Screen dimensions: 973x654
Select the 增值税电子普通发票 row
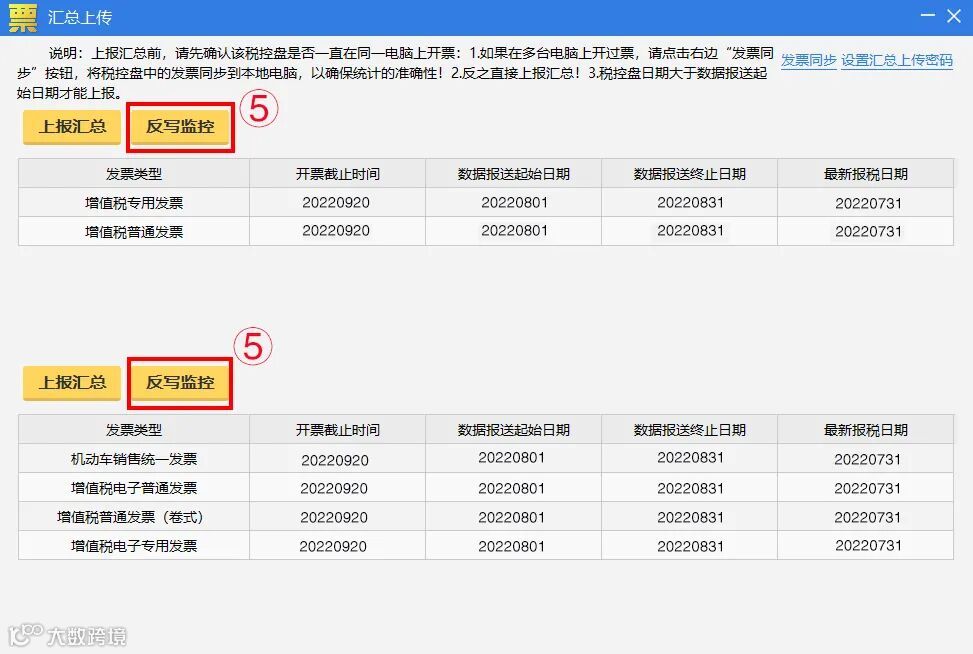click(x=133, y=488)
